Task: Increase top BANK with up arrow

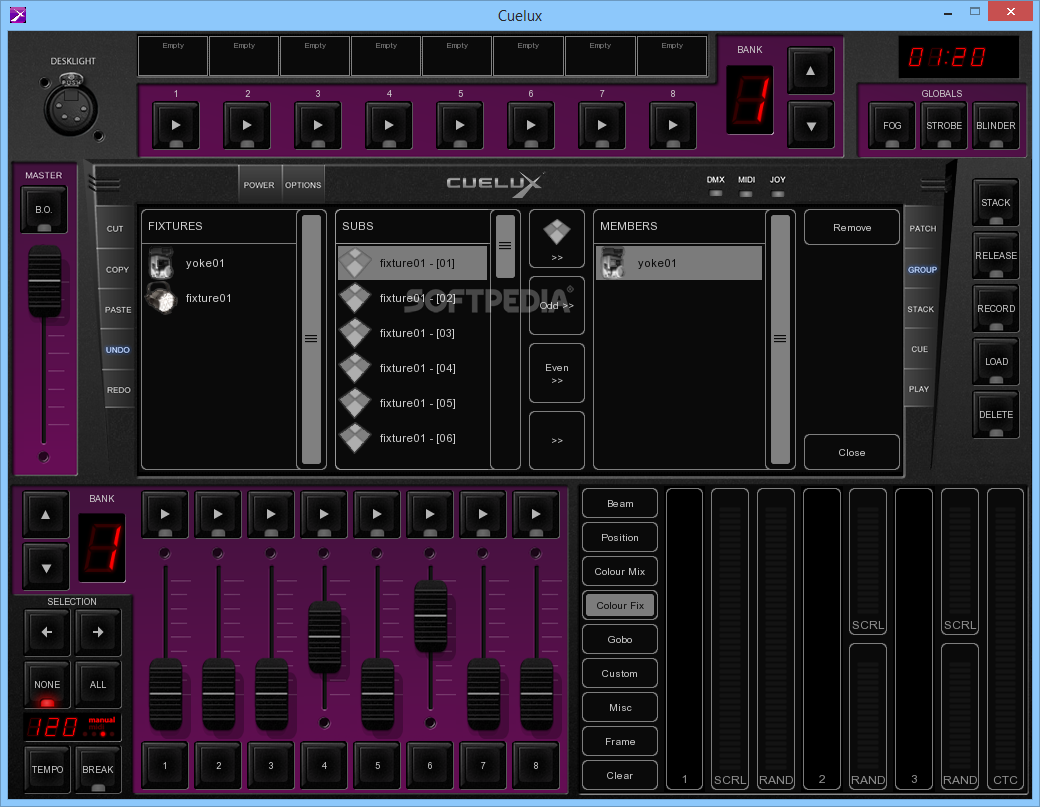Action: (x=811, y=71)
